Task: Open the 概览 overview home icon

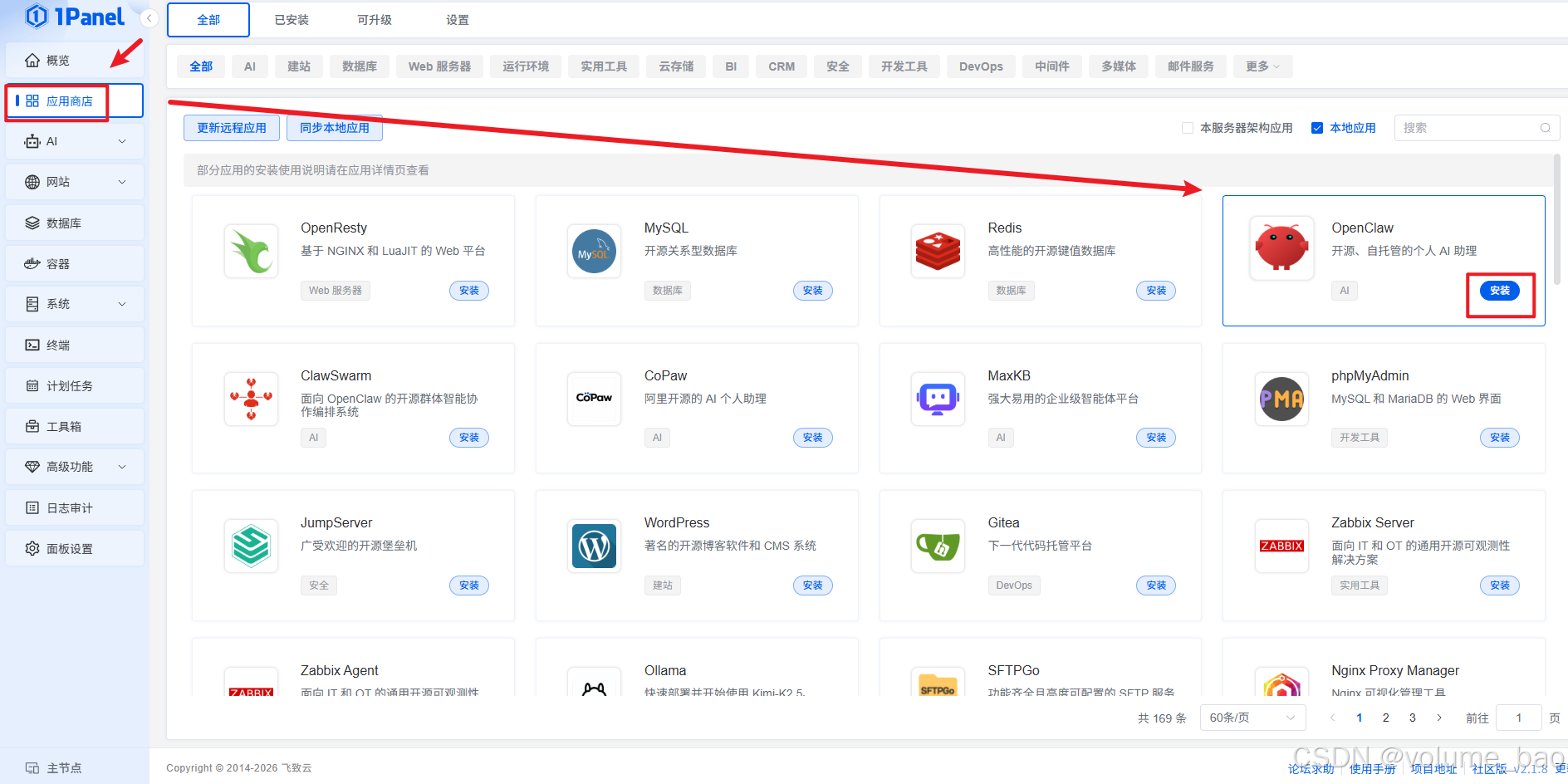Action: (x=32, y=59)
